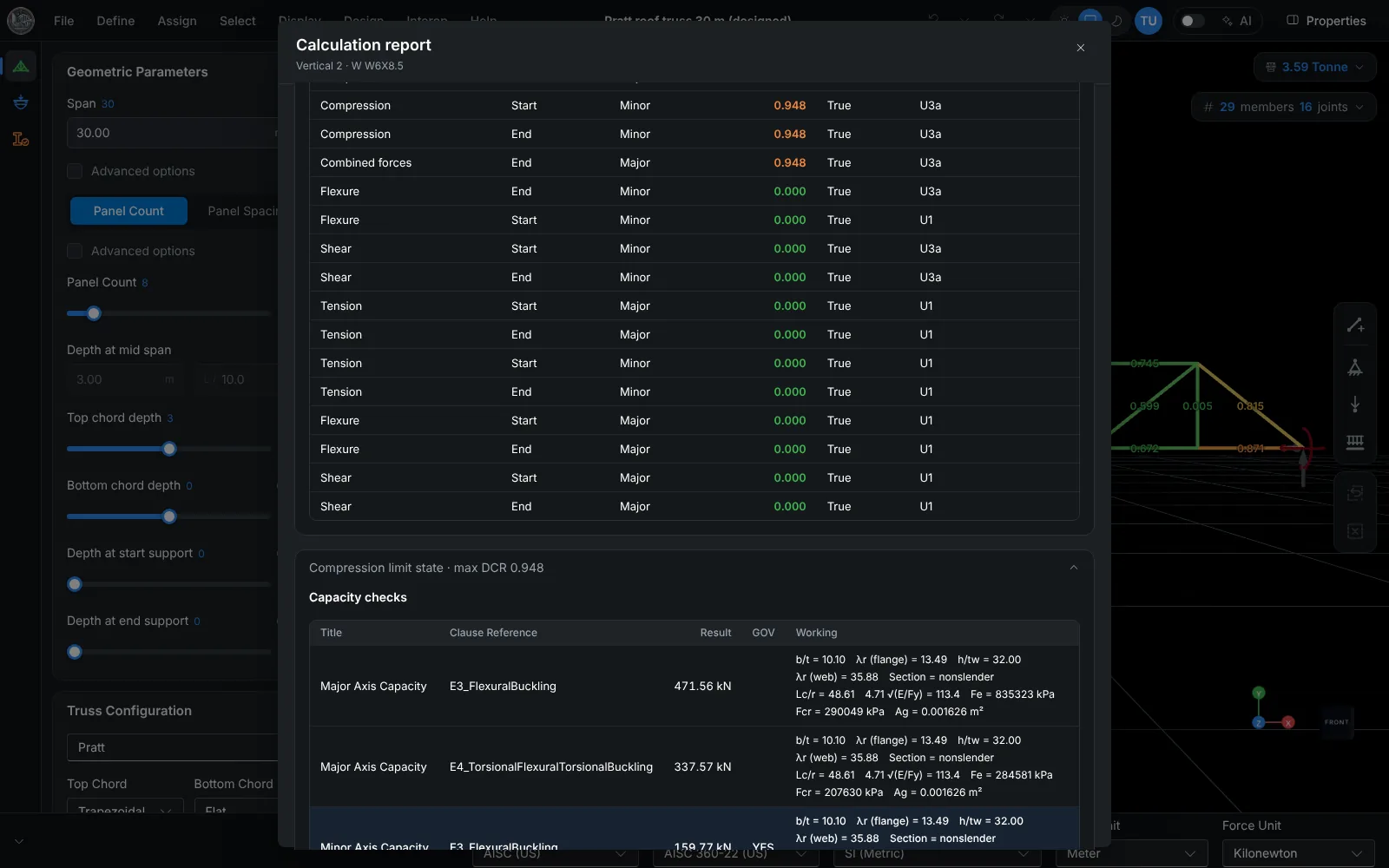Click the FRONT view cube face
The image size is (1389, 868).
tap(1337, 721)
